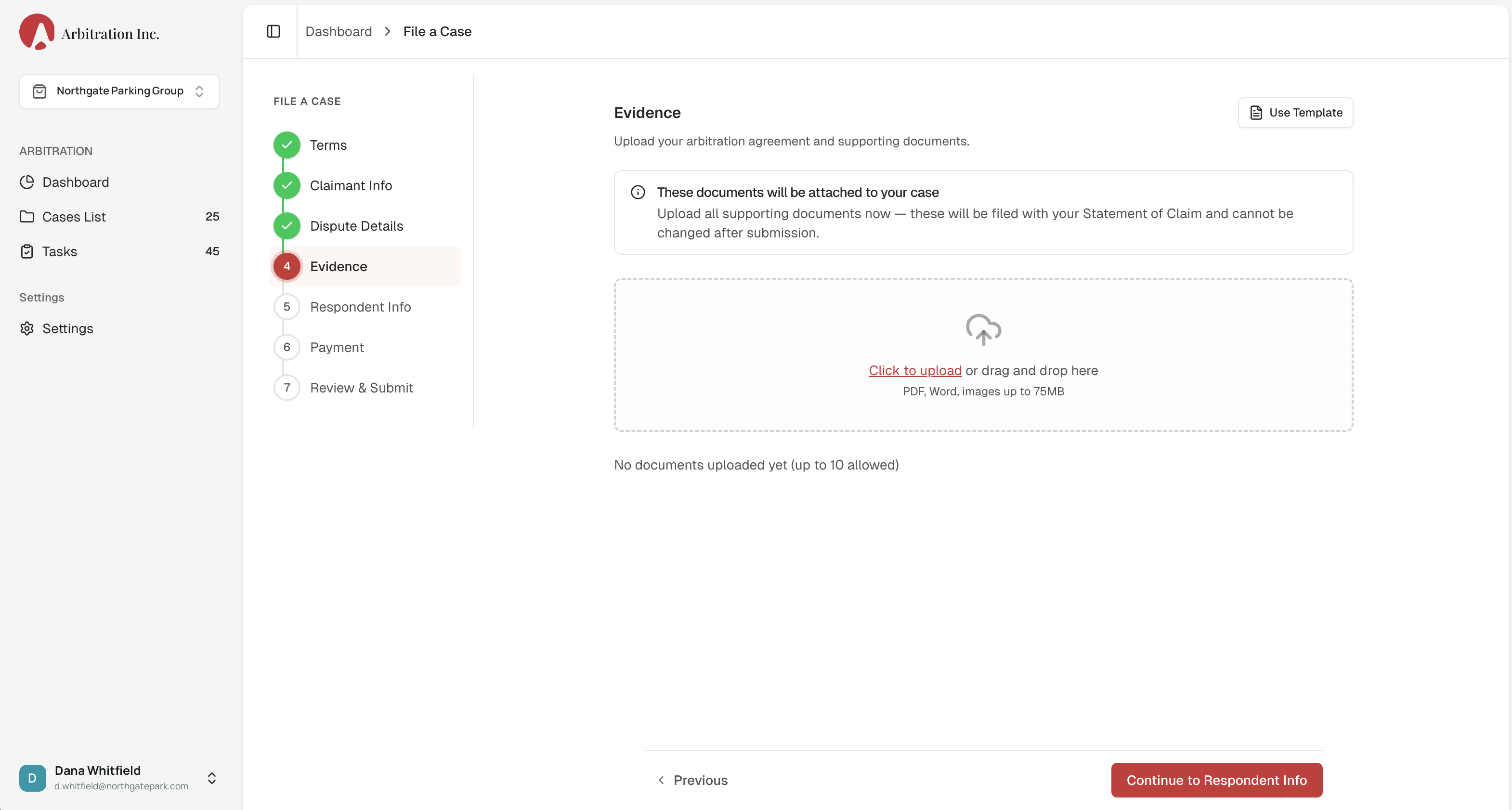Click the green checkmark for Terms step
This screenshot has height=810, width=1512.
coord(287,145)
